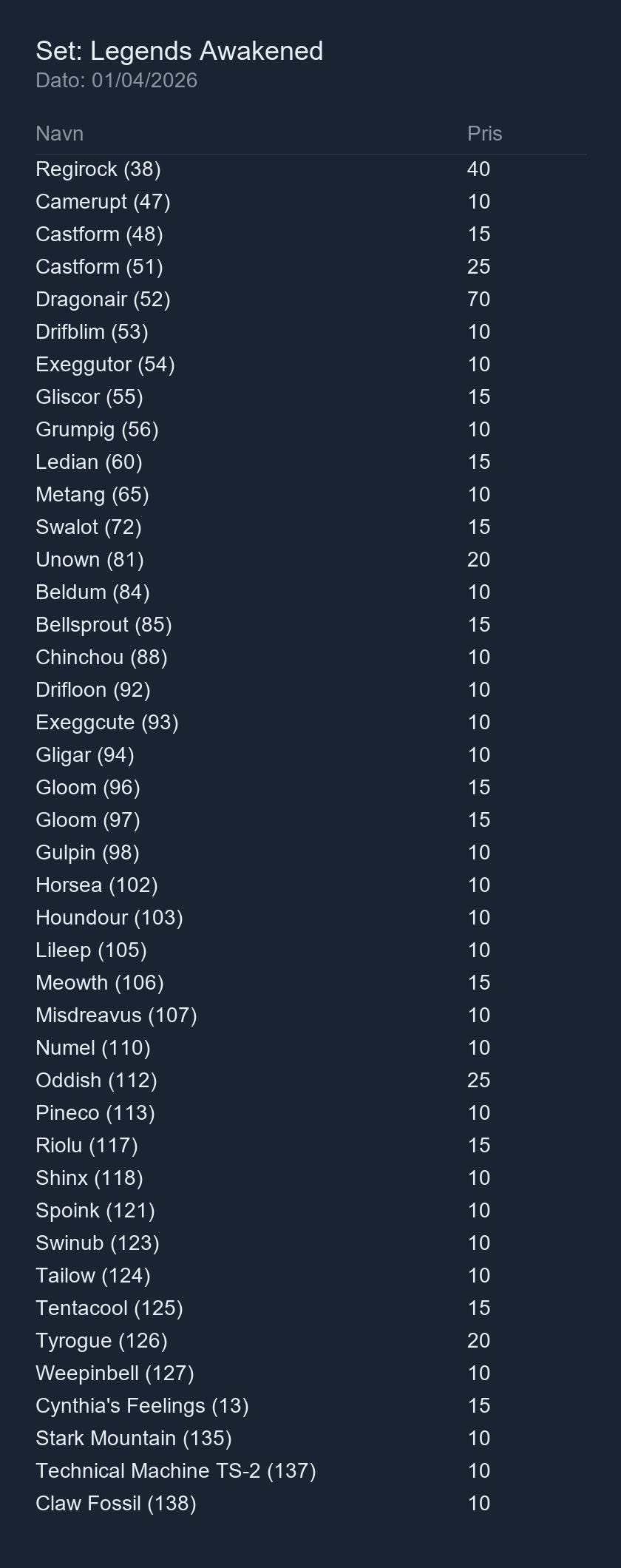Open the Regirock (38) card entry
621x1568 pixels.
click(98, 169)
